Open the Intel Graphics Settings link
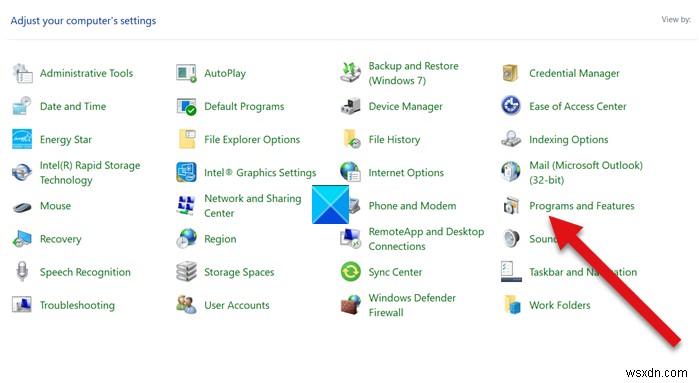 (x=260, y=173)
